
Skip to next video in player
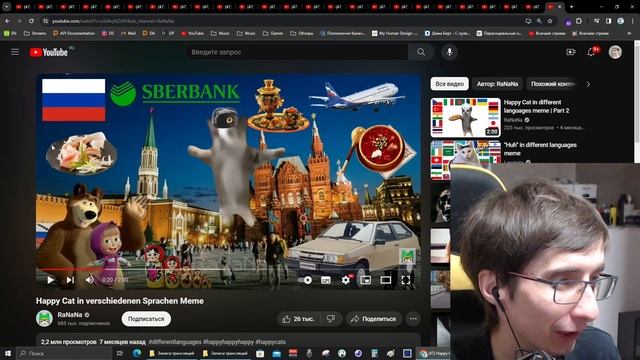pyautogui.click(x=70, y=280)
